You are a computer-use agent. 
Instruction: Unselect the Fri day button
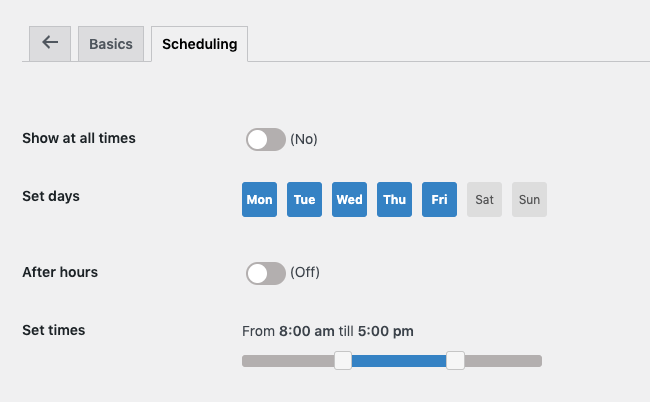pos(439,199)
